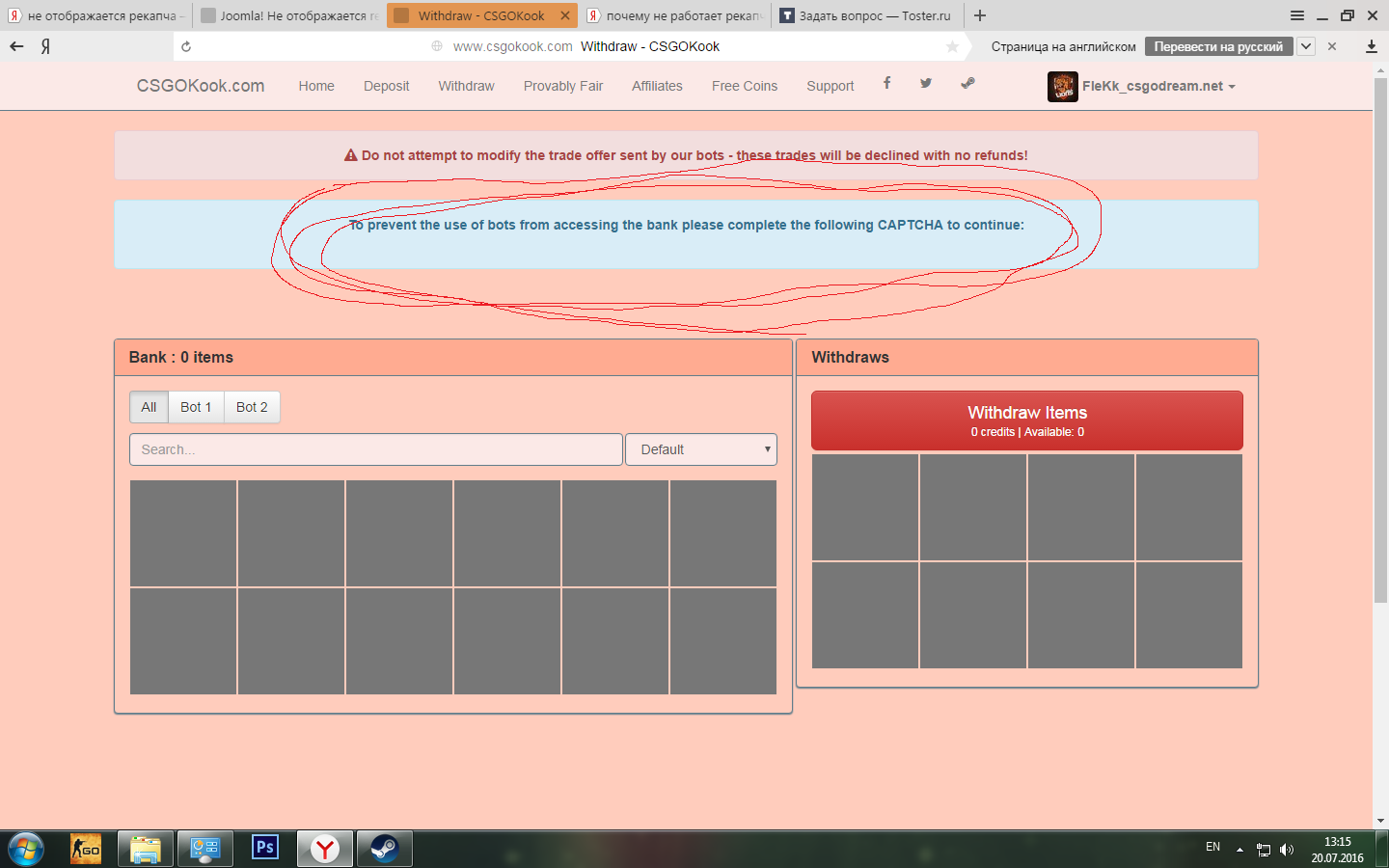
Task: Go to Home in navbar
Action: point(316,86)
